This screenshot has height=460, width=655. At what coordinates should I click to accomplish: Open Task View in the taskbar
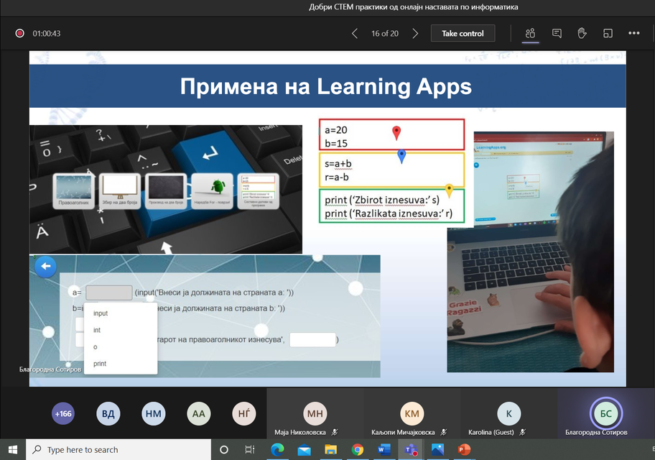point(249,450)
